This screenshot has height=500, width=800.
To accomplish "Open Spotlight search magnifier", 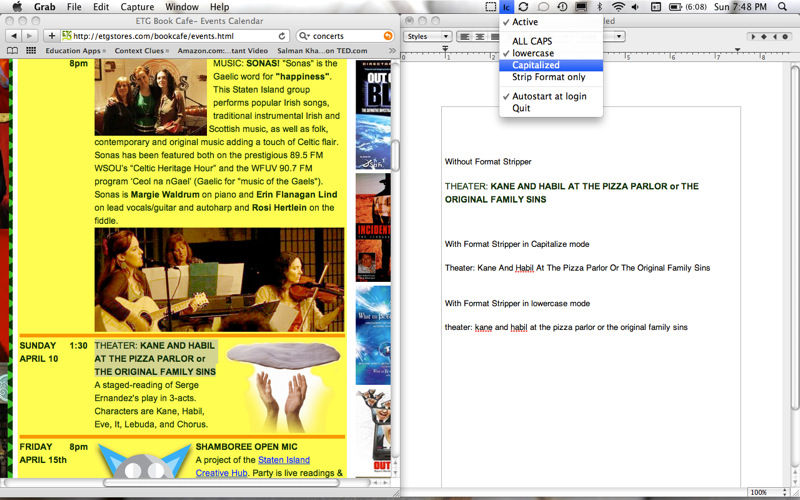I will point(783,7).
